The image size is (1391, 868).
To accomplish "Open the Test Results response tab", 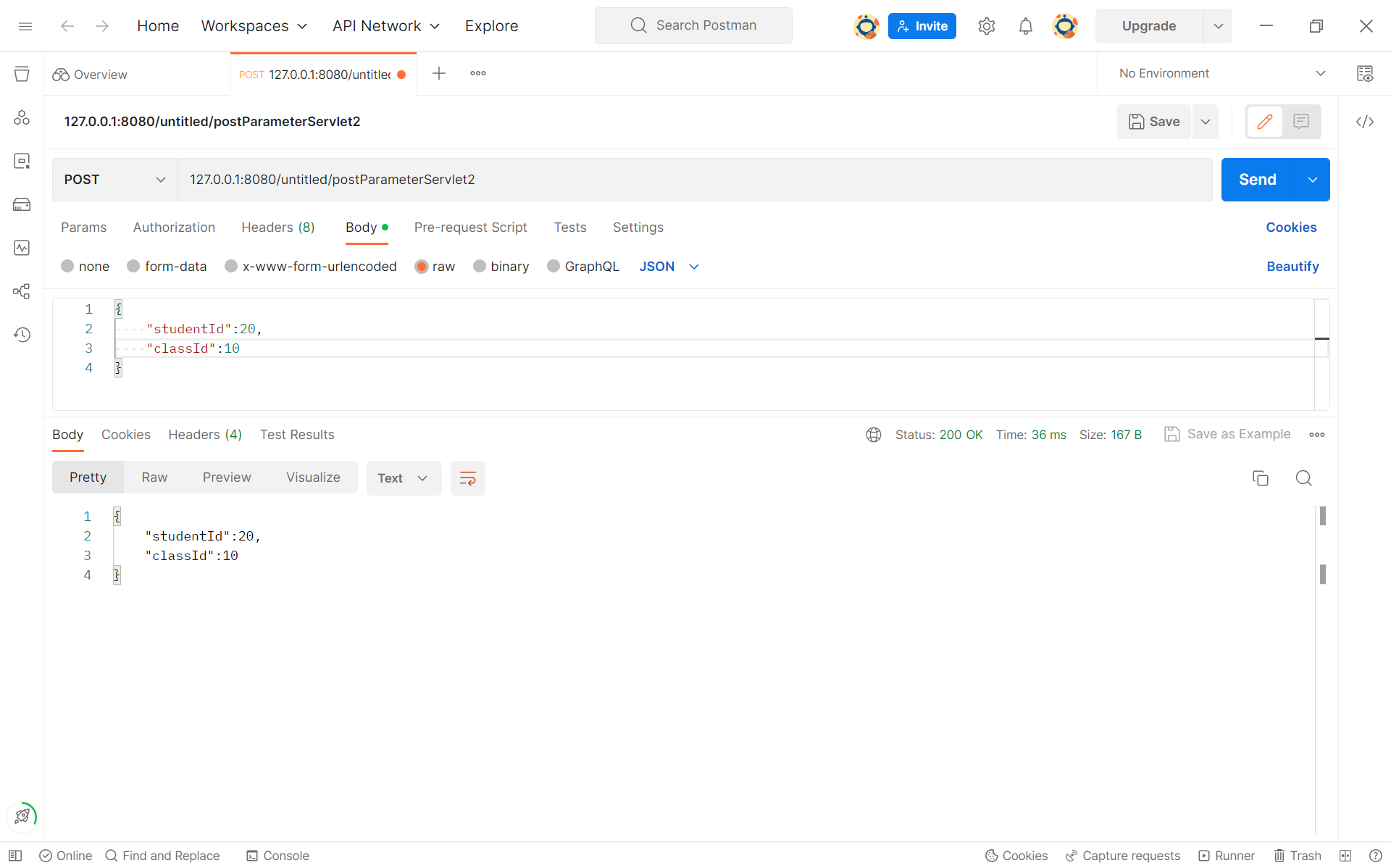I will pos(297,435).
